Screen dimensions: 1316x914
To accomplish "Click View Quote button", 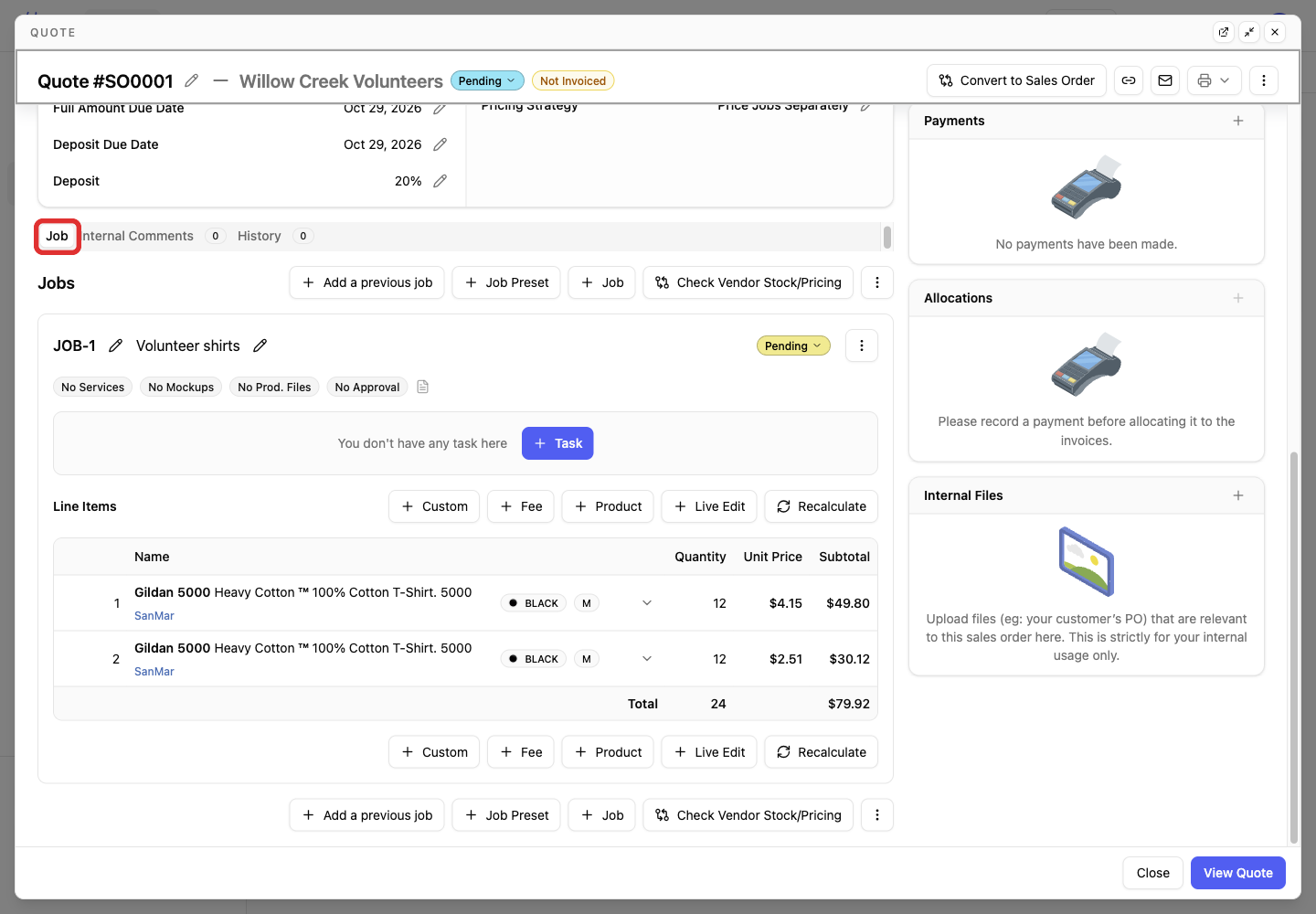I will [1238, 873].
